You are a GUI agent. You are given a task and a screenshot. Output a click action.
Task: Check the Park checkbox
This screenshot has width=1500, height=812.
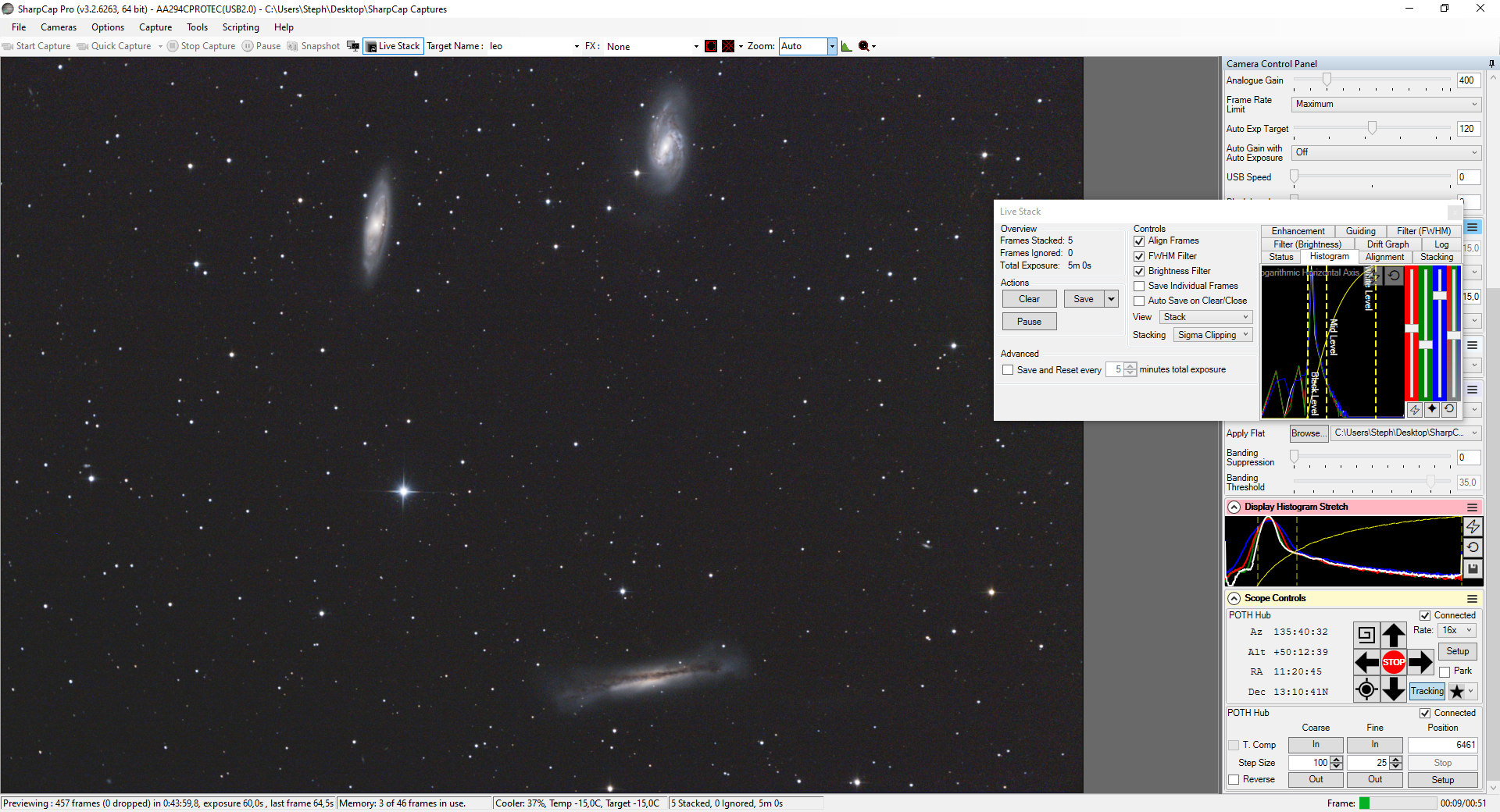click(1445, 671)
